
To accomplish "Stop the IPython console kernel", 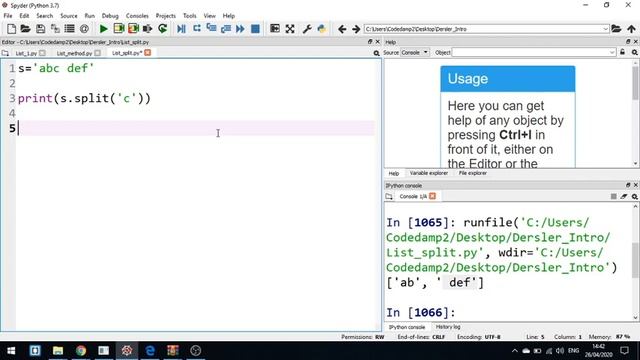I will coord(613,196).
